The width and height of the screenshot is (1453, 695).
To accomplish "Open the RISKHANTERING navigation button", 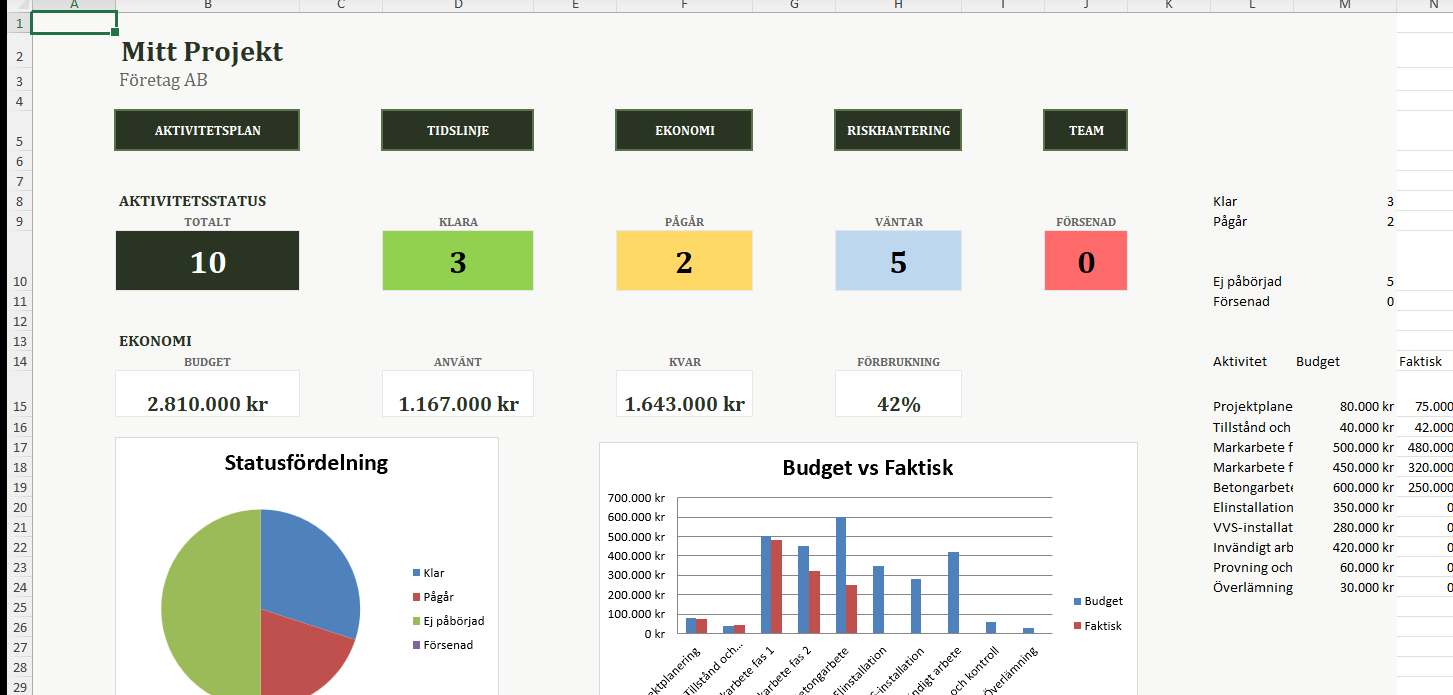I will (898, 130).
